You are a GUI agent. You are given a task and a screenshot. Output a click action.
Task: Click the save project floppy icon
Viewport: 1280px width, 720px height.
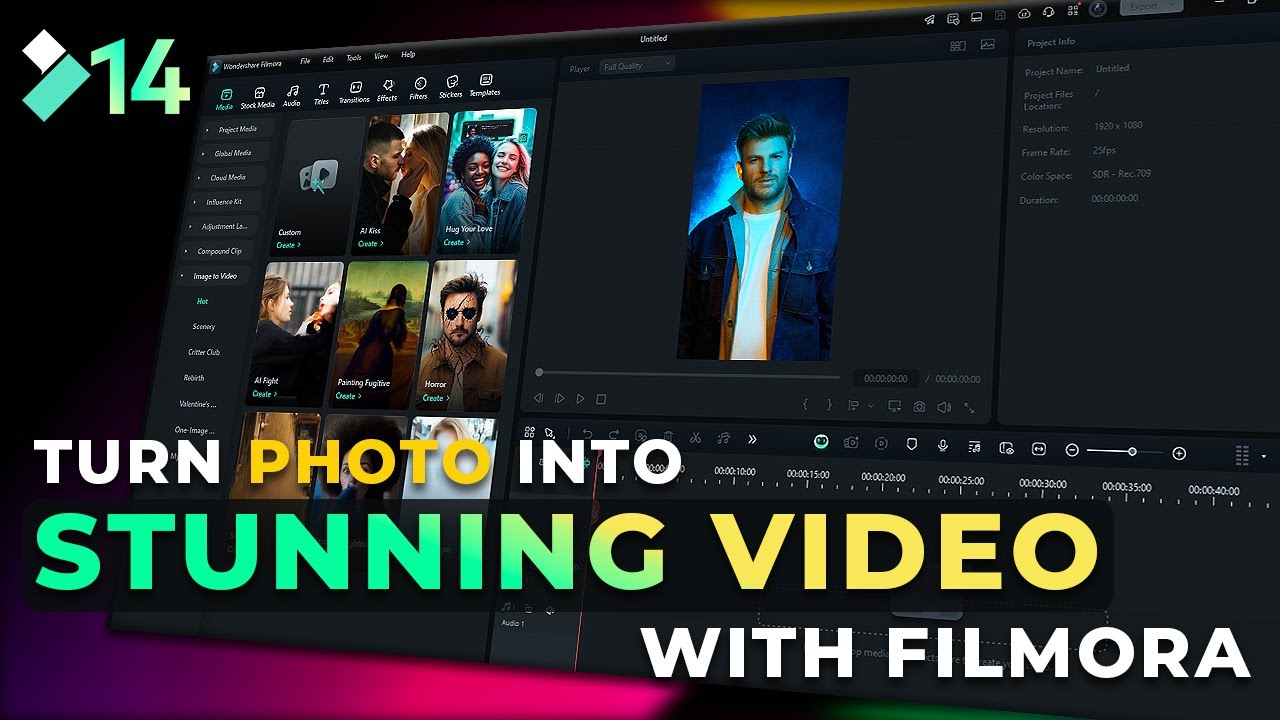(x=1001, y=15)
